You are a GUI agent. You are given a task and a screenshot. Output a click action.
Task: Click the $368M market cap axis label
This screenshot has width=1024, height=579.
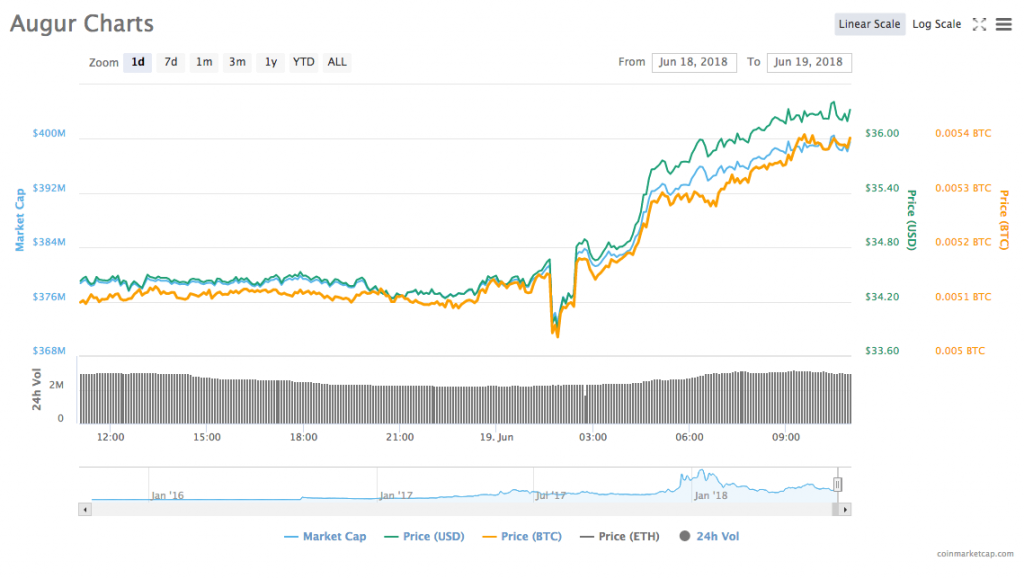49,351
